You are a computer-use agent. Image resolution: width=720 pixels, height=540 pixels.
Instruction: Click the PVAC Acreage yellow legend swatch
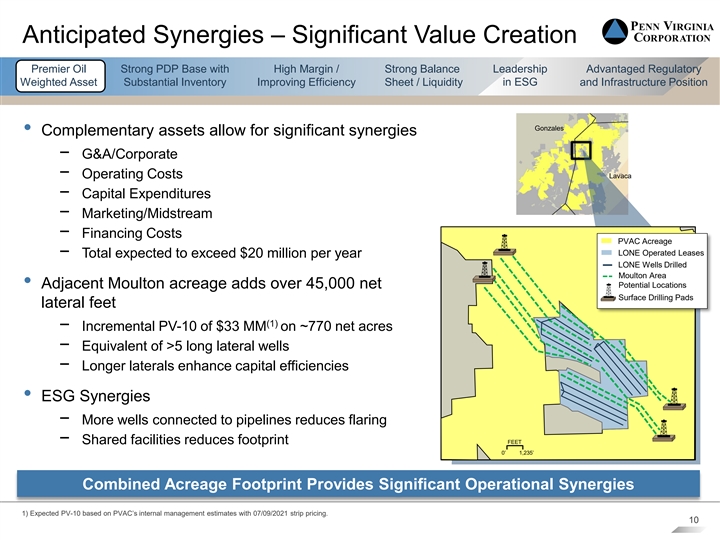[607, 241]
